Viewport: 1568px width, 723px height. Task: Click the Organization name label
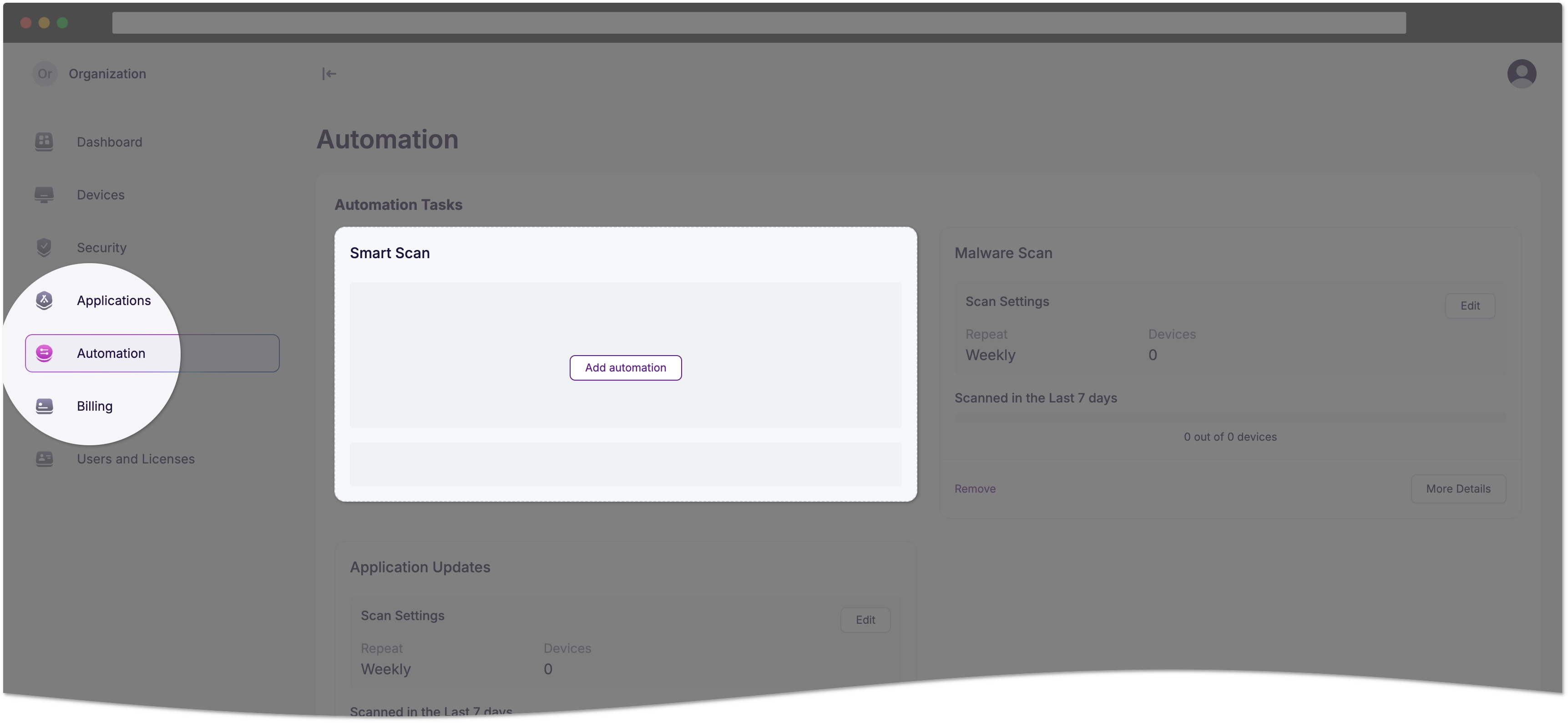107,74
